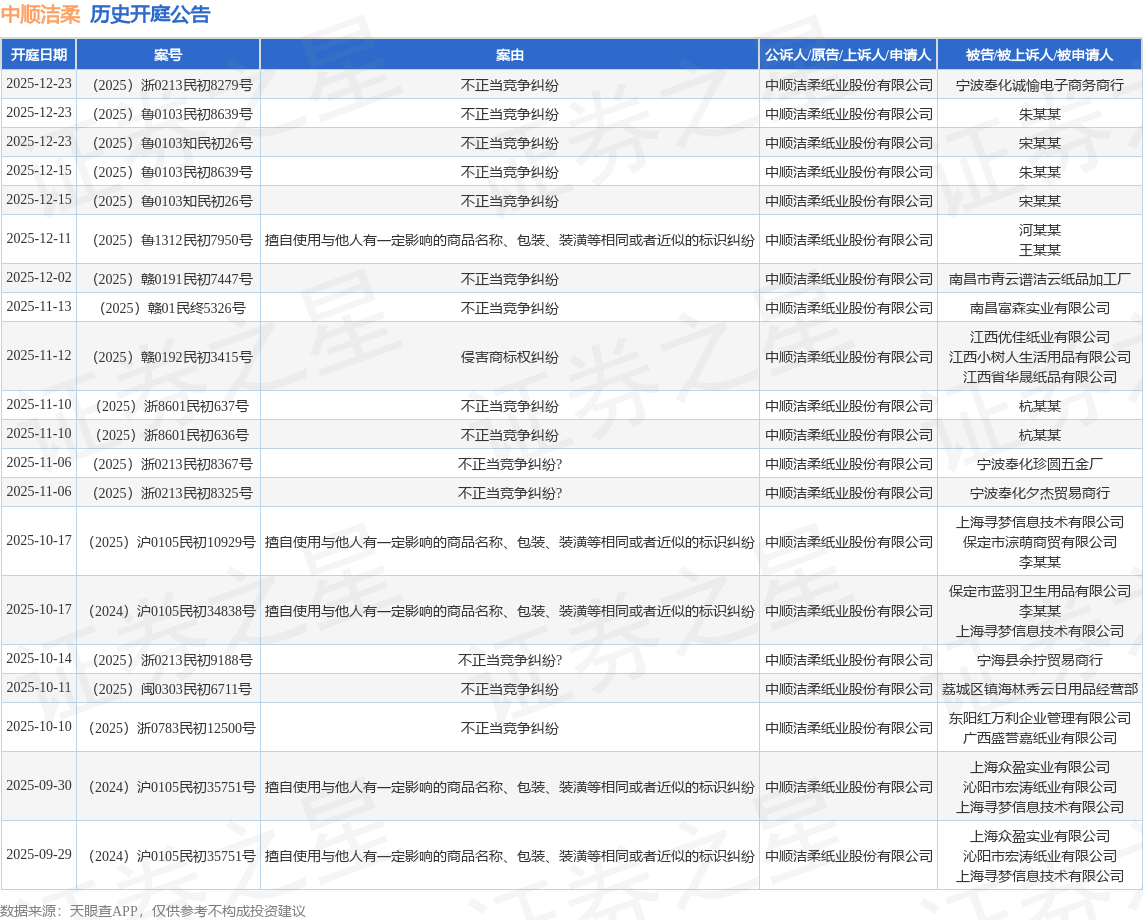Click the hearing date 2025-10-10
The height and width of the screenshot is (920, 1143).
pyautogui.click(x=39, y=727)
